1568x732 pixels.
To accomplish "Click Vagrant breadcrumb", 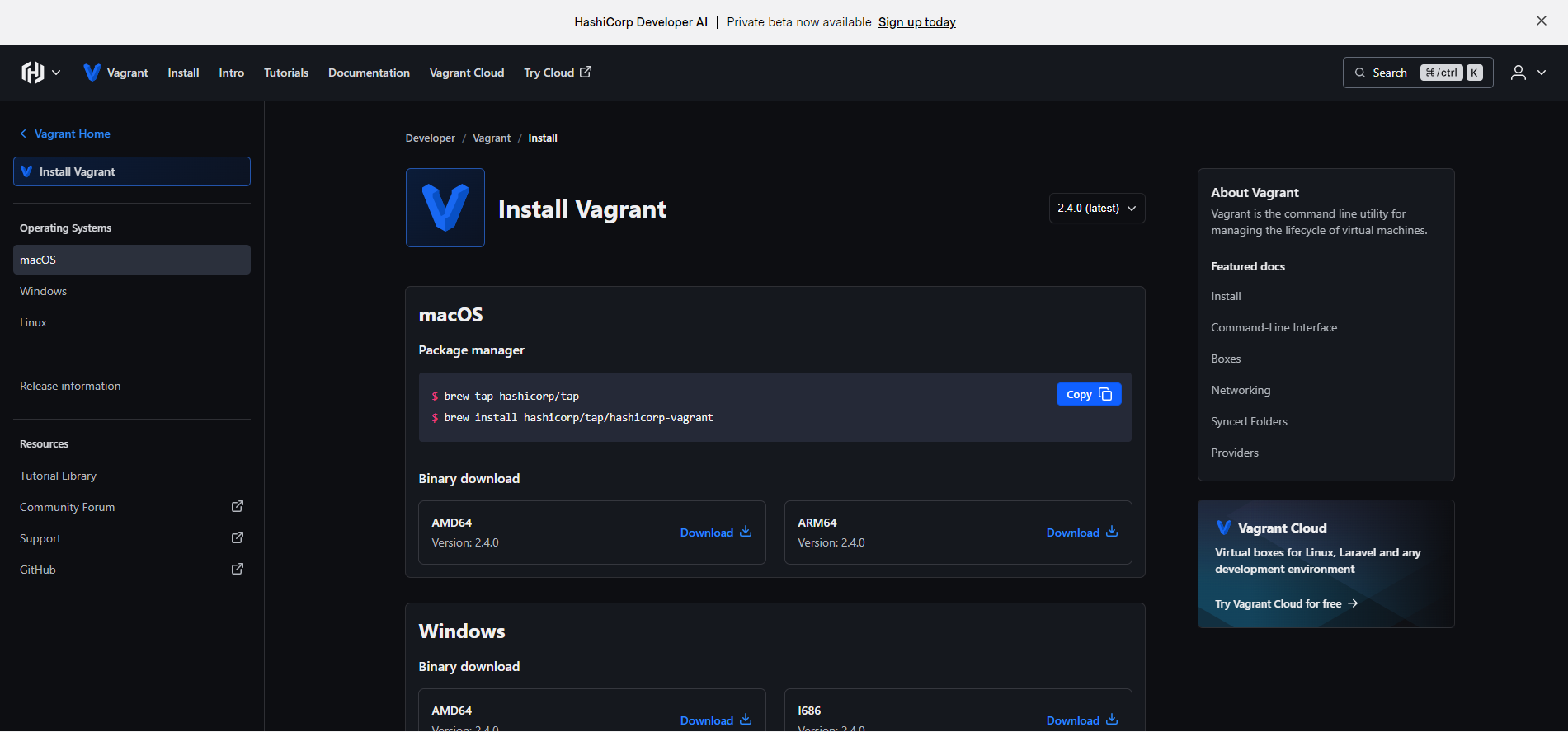I will (x=492, y=138).
